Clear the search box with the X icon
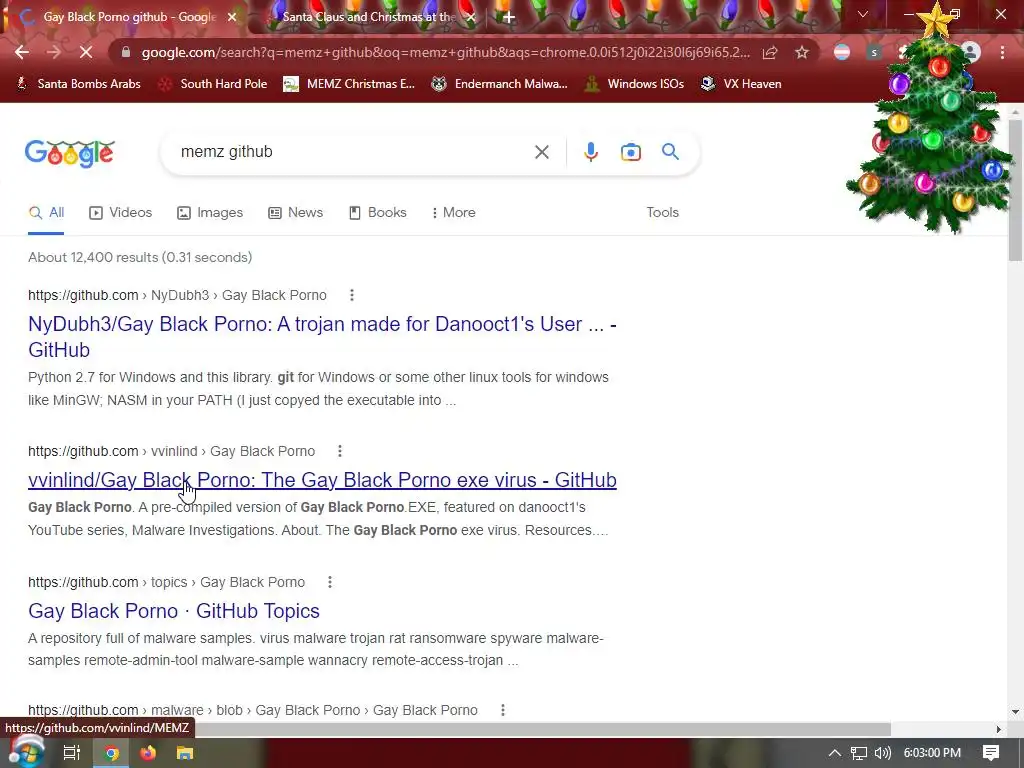The height and width of the screenshot is (768, 1024). point(541,152)
